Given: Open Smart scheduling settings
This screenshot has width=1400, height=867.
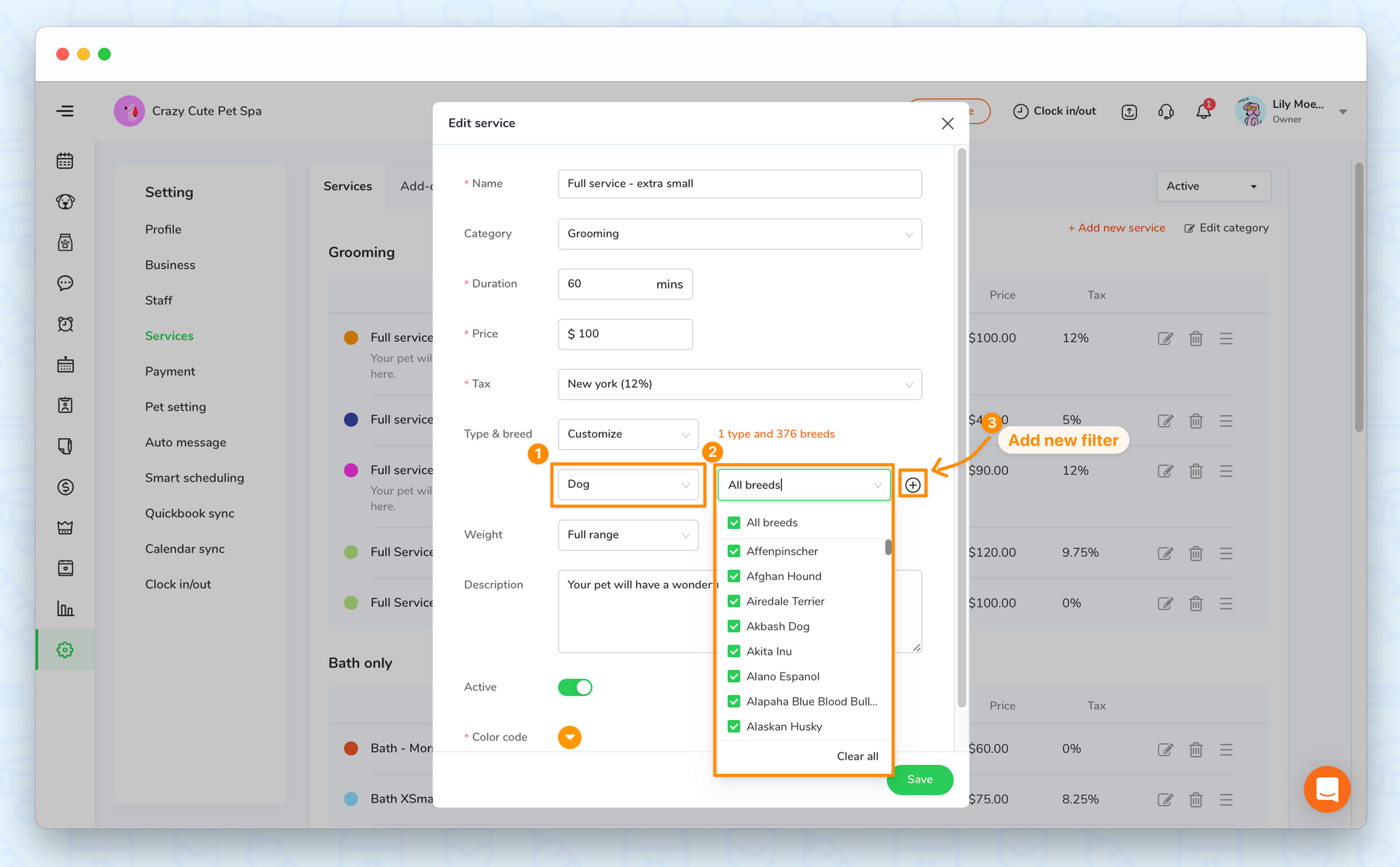Looking at the screenshot, I should click(x=195, y=478).
